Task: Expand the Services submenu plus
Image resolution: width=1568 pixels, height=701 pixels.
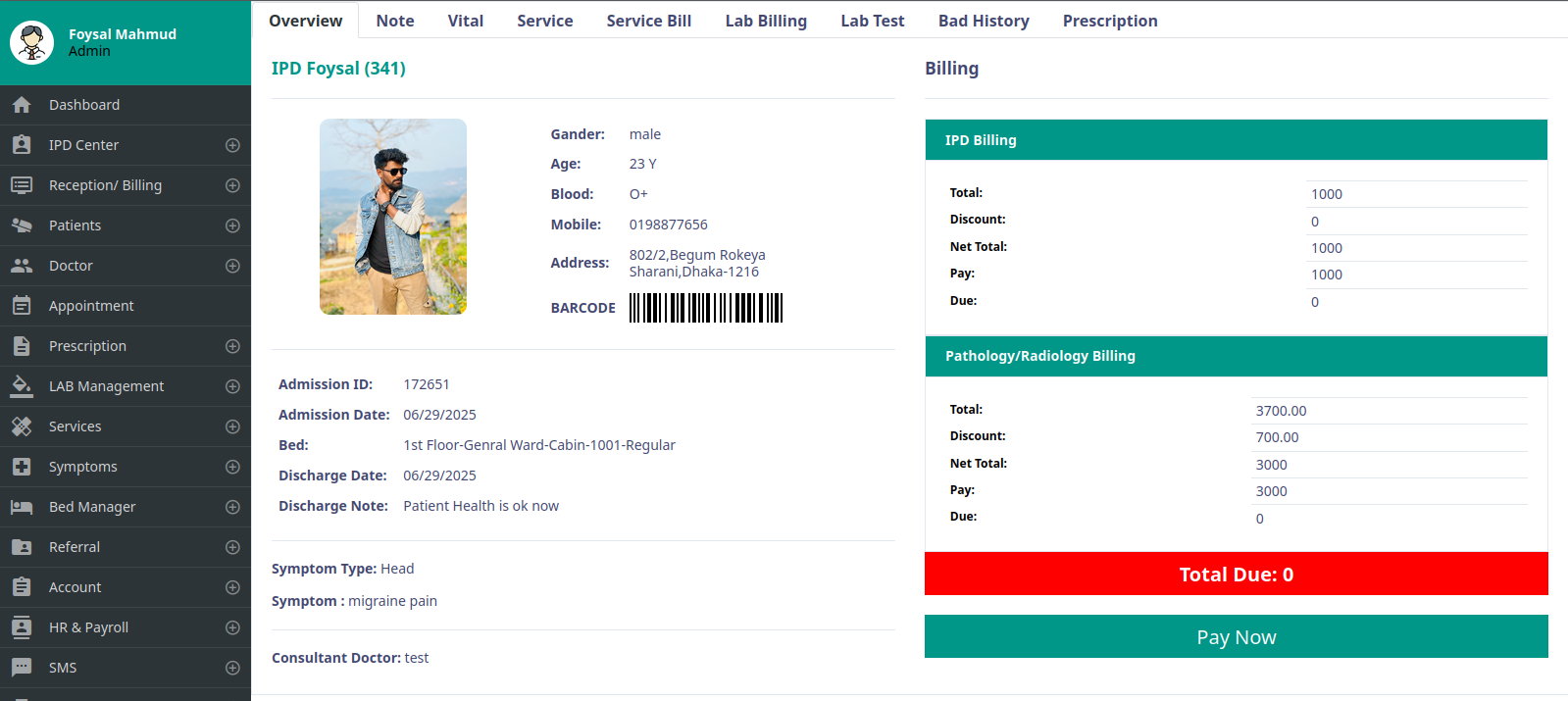Action: [232, 426]
